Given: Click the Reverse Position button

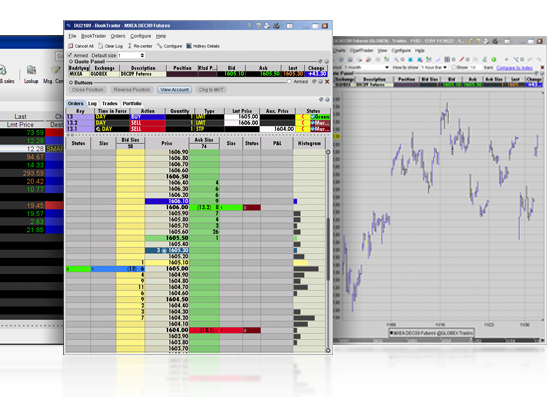Looking at the screenshot, I should pyautogui.click(x=132, y=90).
